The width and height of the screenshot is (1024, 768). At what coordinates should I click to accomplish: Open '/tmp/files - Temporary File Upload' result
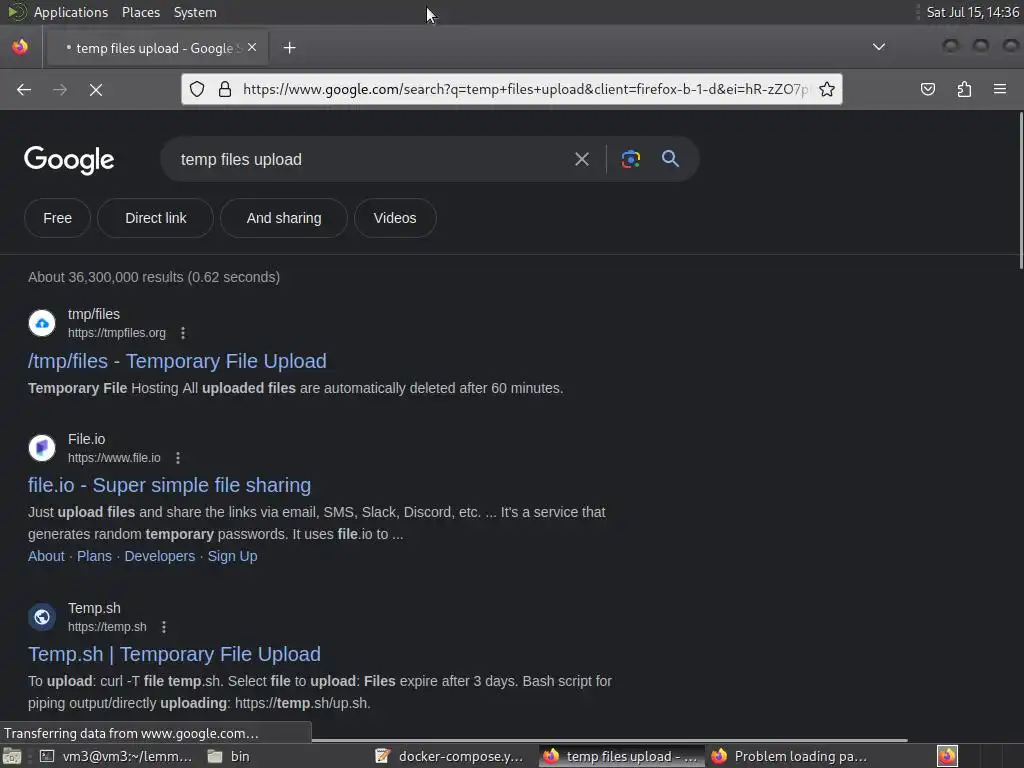pyautogui.click(x=177, y=361)
